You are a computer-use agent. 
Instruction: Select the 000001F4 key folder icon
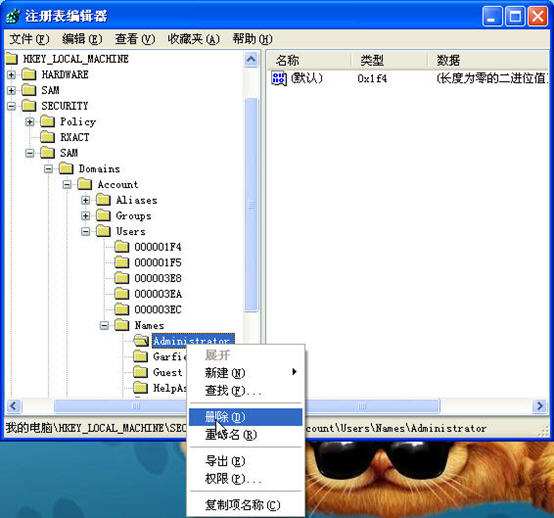point(122,246)
